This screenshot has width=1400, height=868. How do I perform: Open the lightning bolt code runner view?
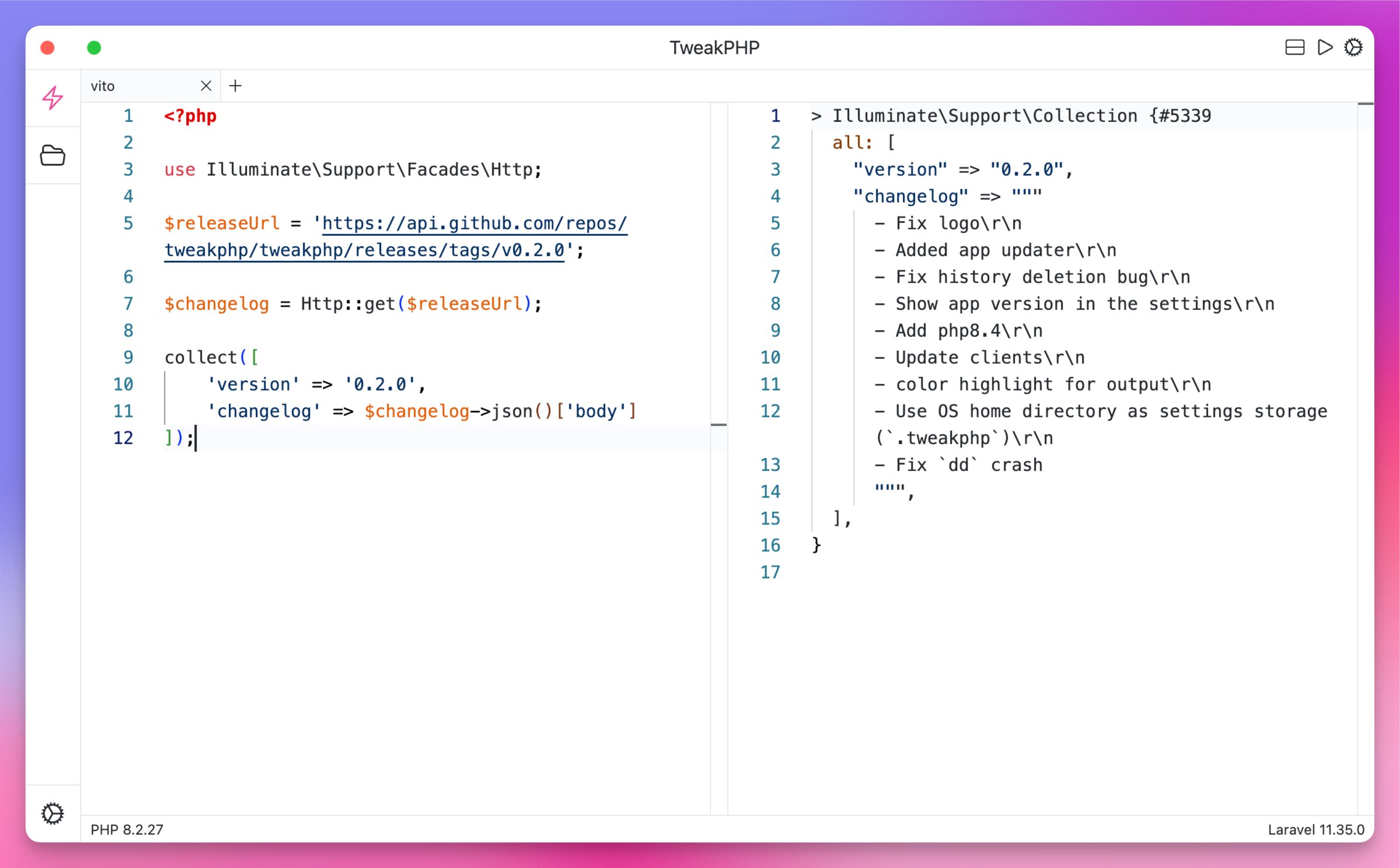pos(53,97)
